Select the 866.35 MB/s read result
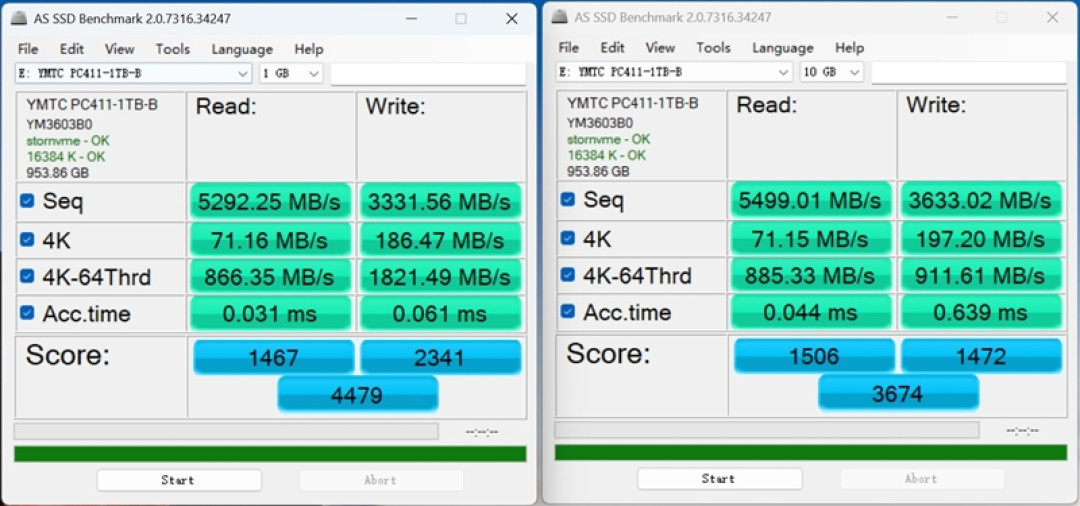The image size is (1080, 506). click(x=270, y=277)
